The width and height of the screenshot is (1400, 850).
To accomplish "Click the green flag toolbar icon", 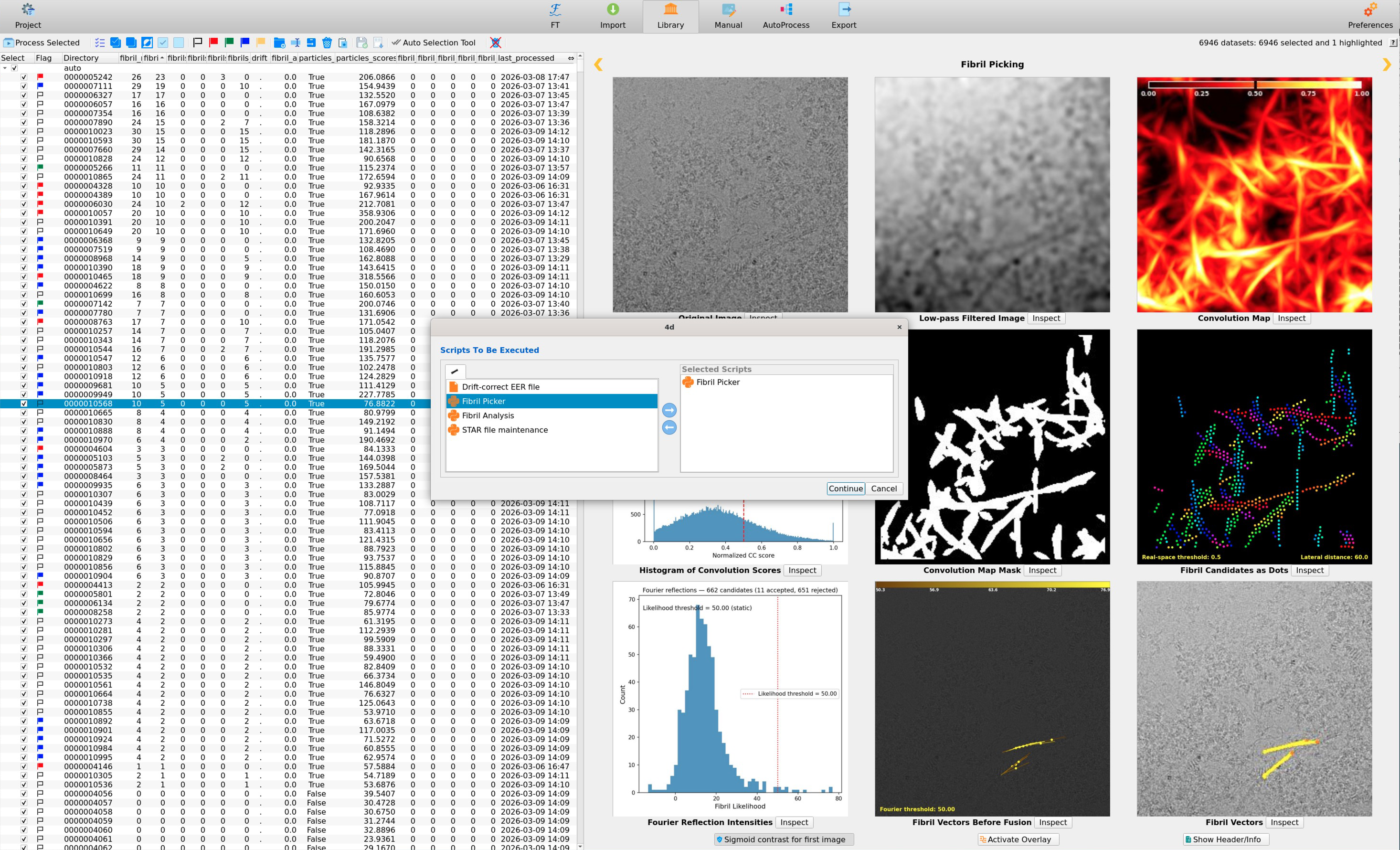I will (x=230, y=42).
